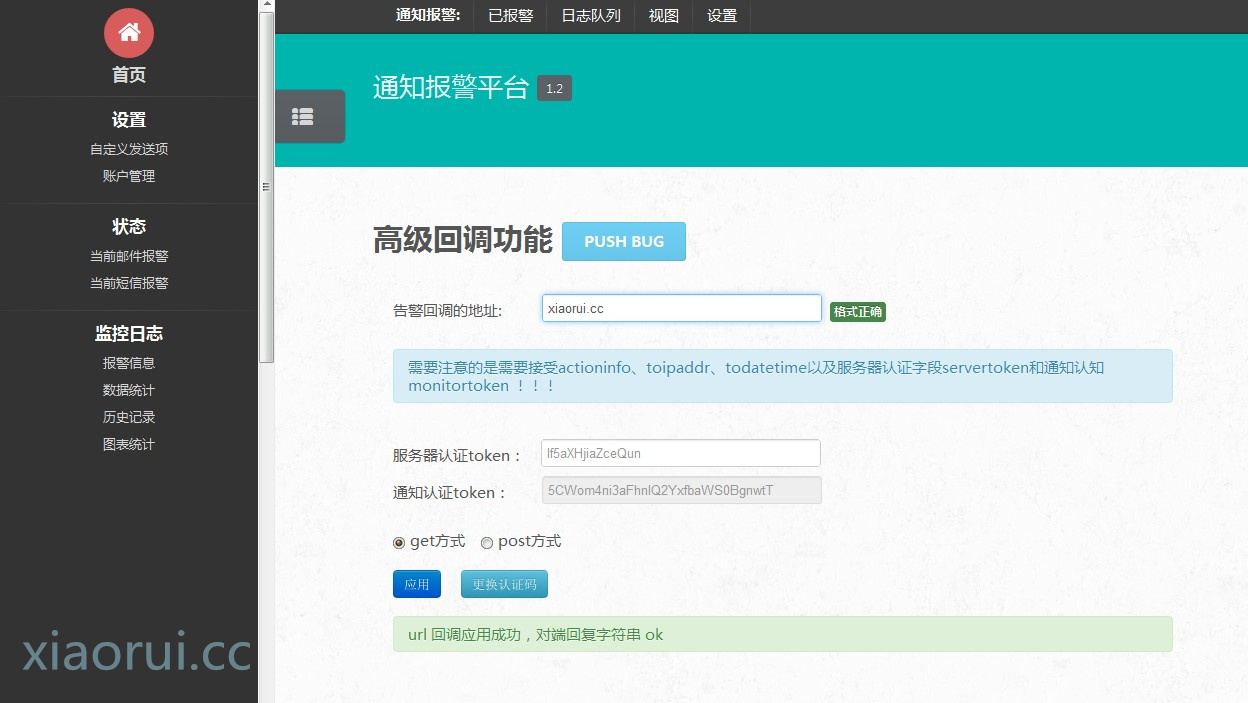
Task: Open the 日志队列 menu item
Action: click(x=590, y=16)
